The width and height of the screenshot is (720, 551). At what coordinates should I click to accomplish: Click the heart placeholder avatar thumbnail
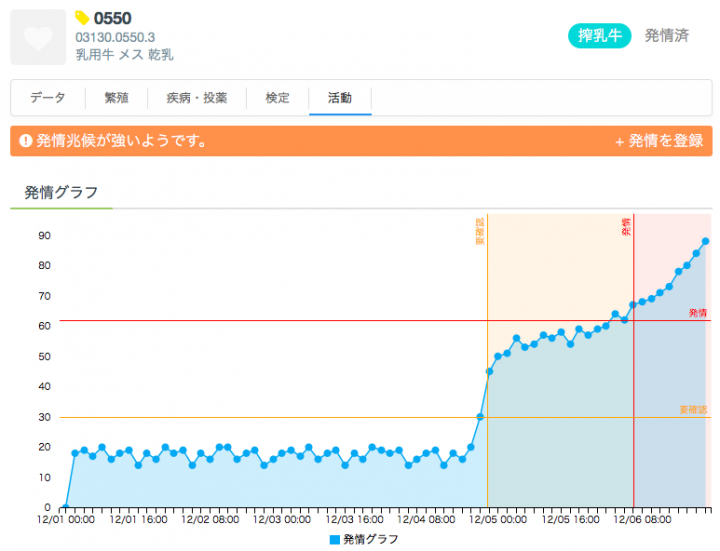pos(38,38)
